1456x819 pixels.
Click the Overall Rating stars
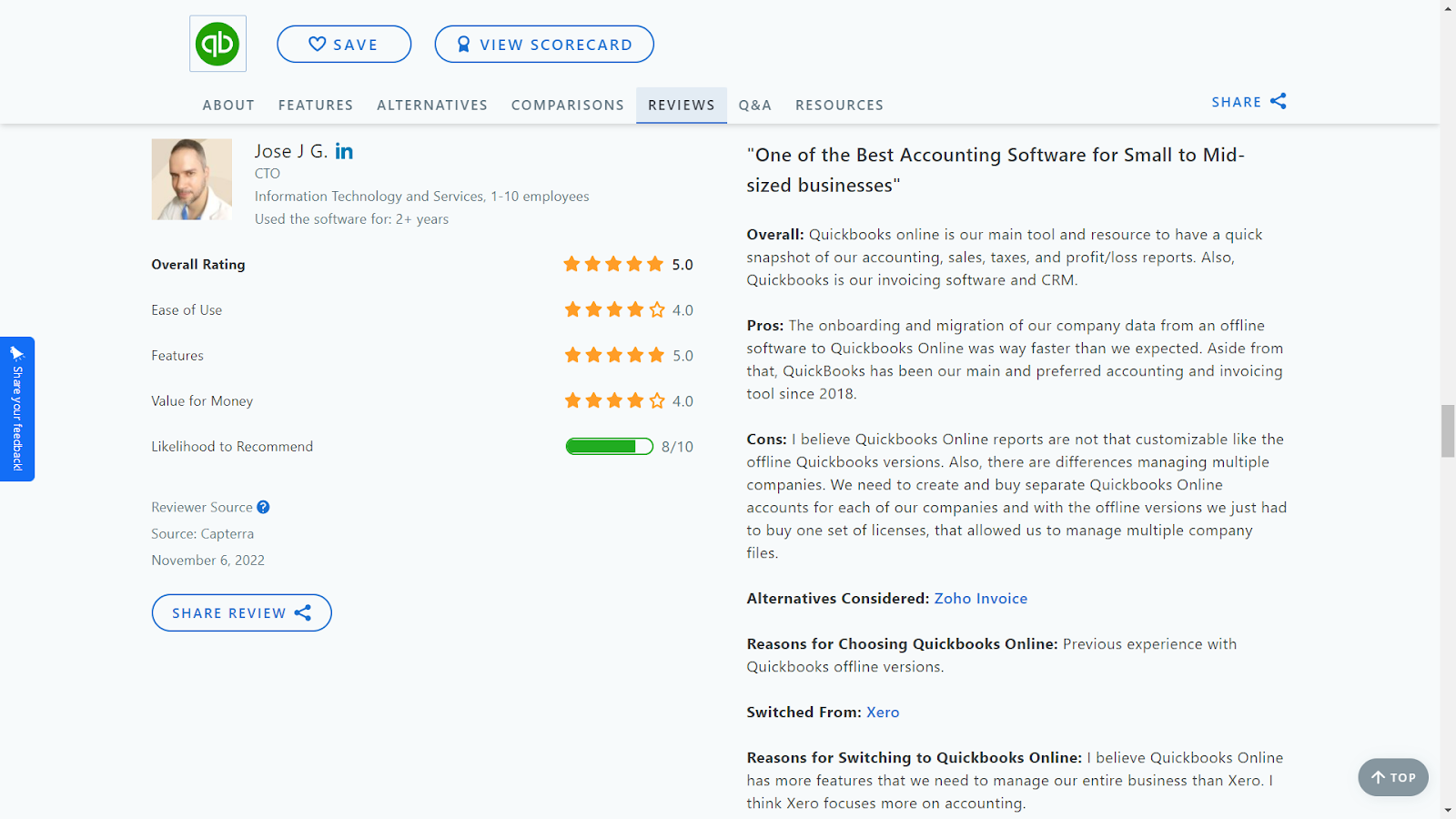(613, 264)
